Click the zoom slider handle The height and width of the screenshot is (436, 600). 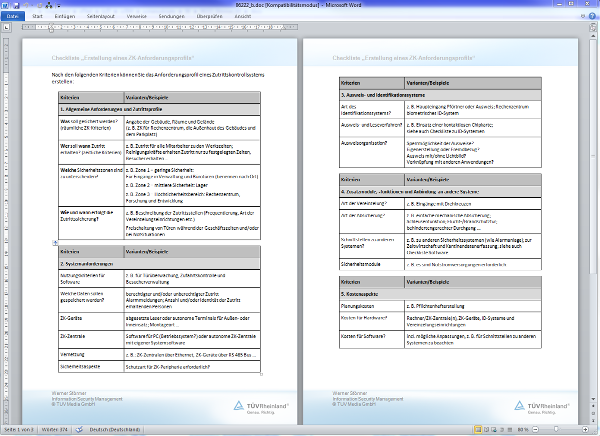click(556, 430)
